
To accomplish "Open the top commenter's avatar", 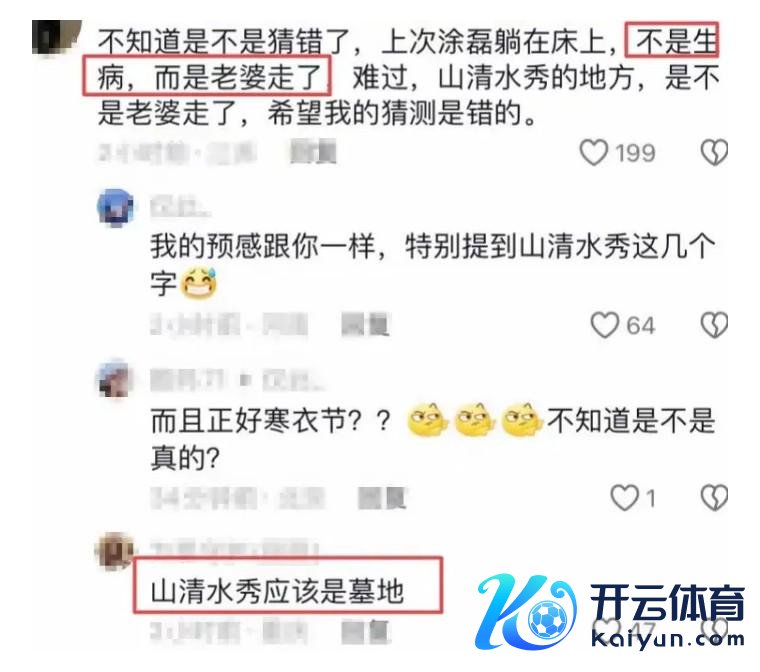I will click(56, 38).
